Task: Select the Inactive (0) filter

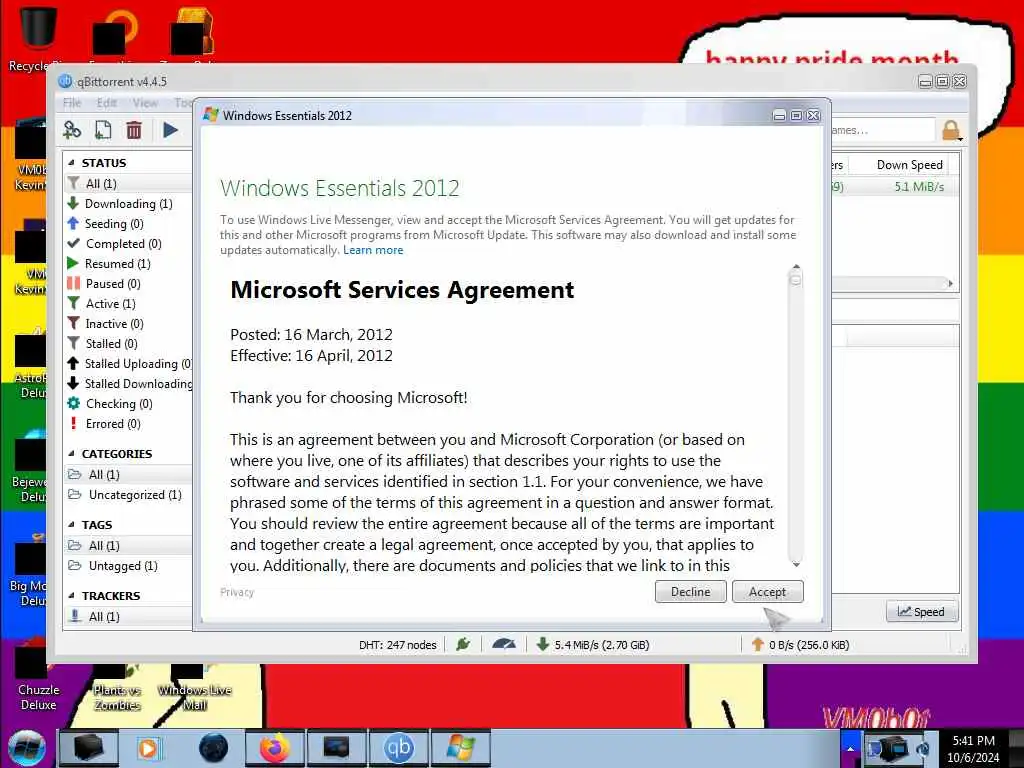Action: (129, 323)
